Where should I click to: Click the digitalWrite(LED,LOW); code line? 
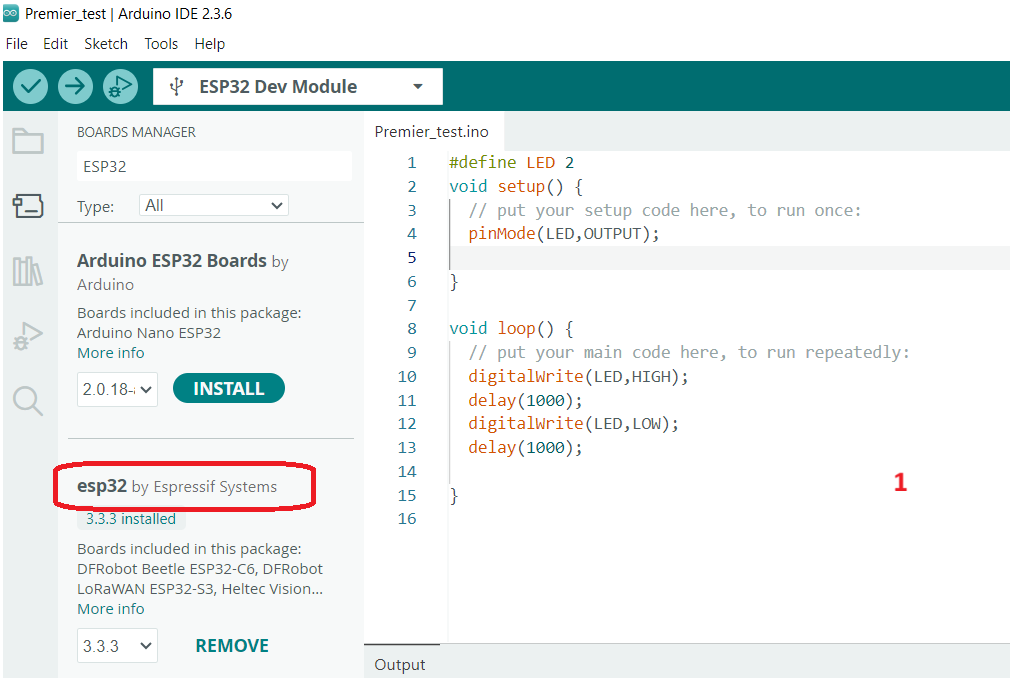[x=573, y=424]
